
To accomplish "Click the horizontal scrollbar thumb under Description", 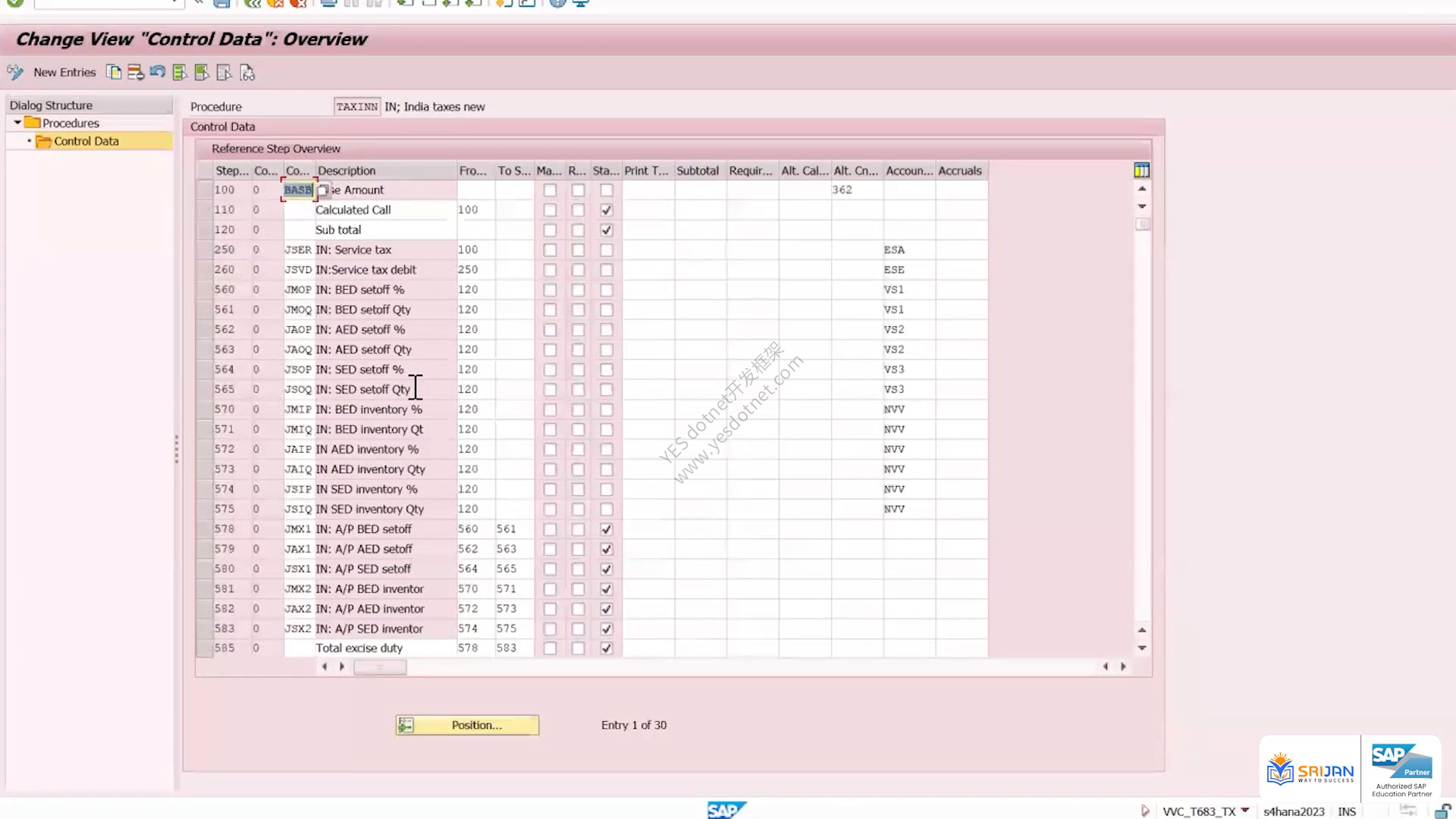I will click(380, 667).
